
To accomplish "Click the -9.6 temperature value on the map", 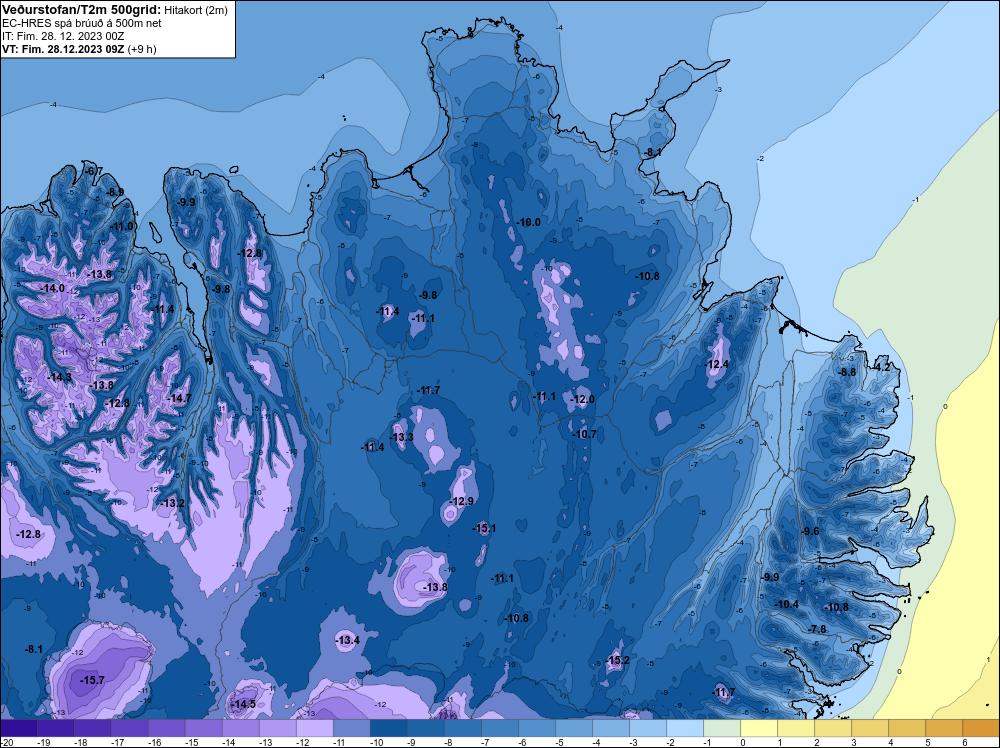I will pyautogui.click(x=809, y=531).
